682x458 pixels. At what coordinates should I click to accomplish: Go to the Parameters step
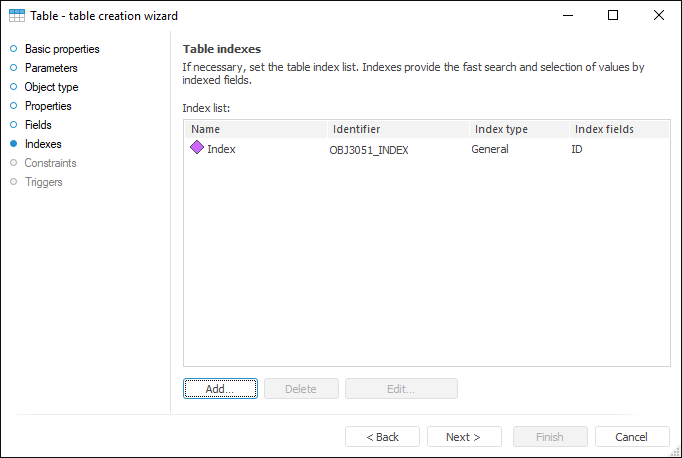coord(50,68)
